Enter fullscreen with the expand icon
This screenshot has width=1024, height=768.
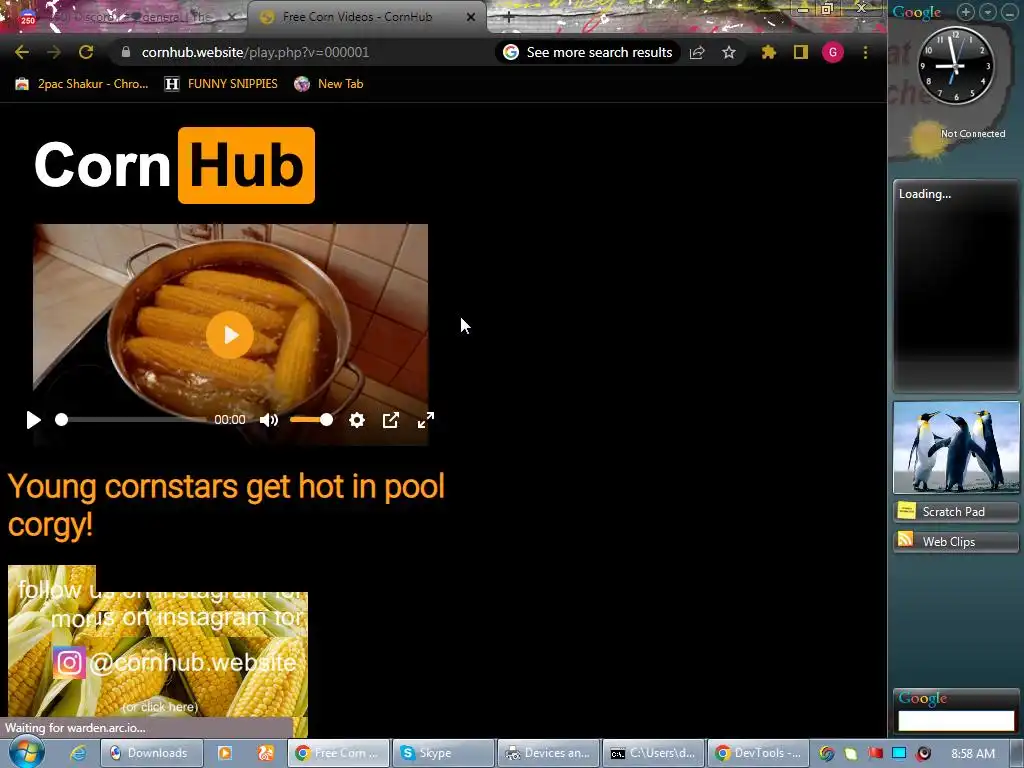click(x=426, y=420)
